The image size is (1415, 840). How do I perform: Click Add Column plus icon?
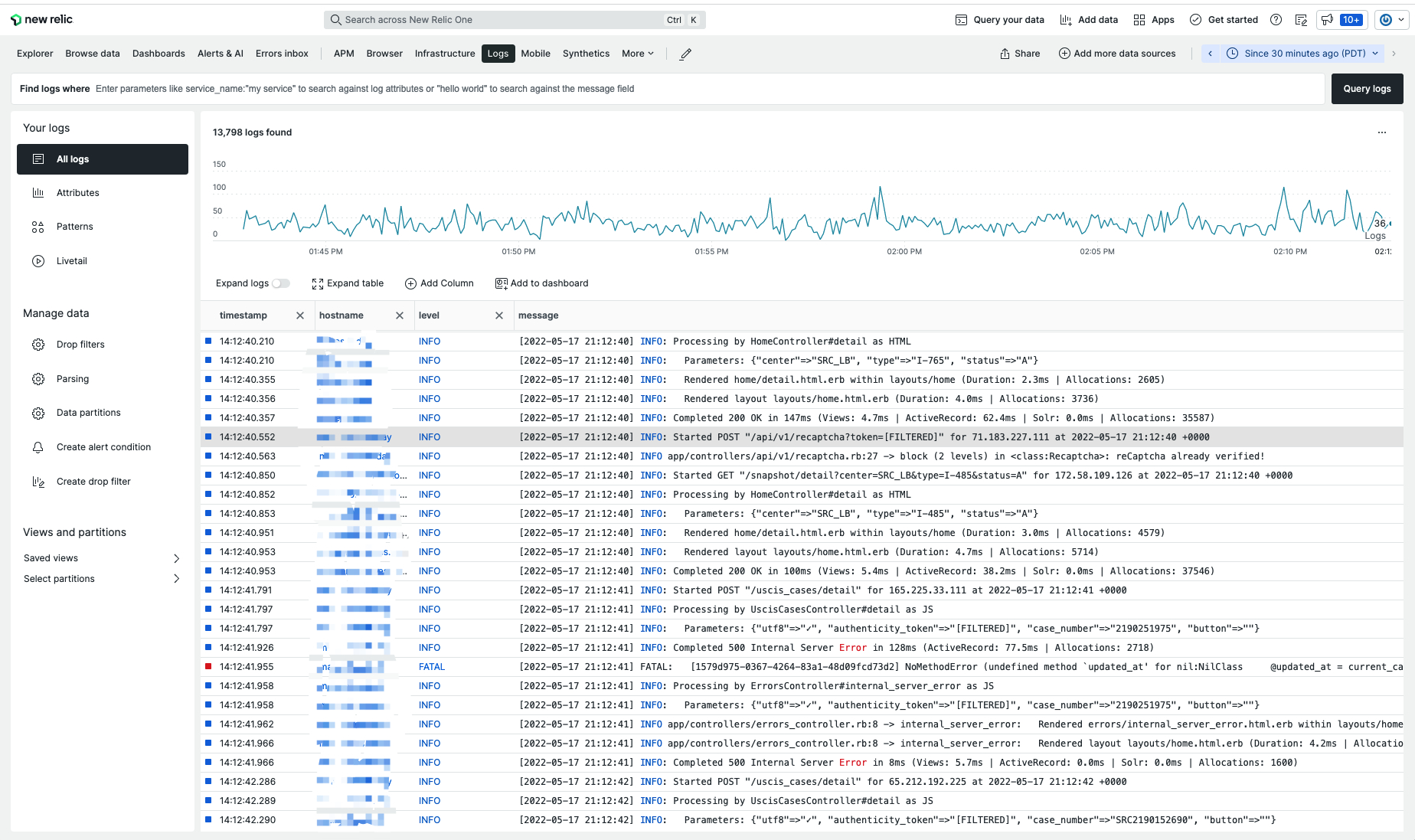[x=410, y=284]
